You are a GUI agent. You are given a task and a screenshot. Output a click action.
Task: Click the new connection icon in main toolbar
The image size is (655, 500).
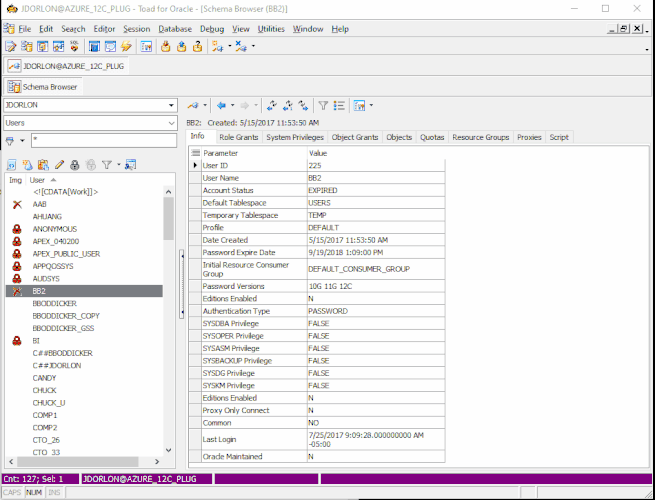point(217,46)
